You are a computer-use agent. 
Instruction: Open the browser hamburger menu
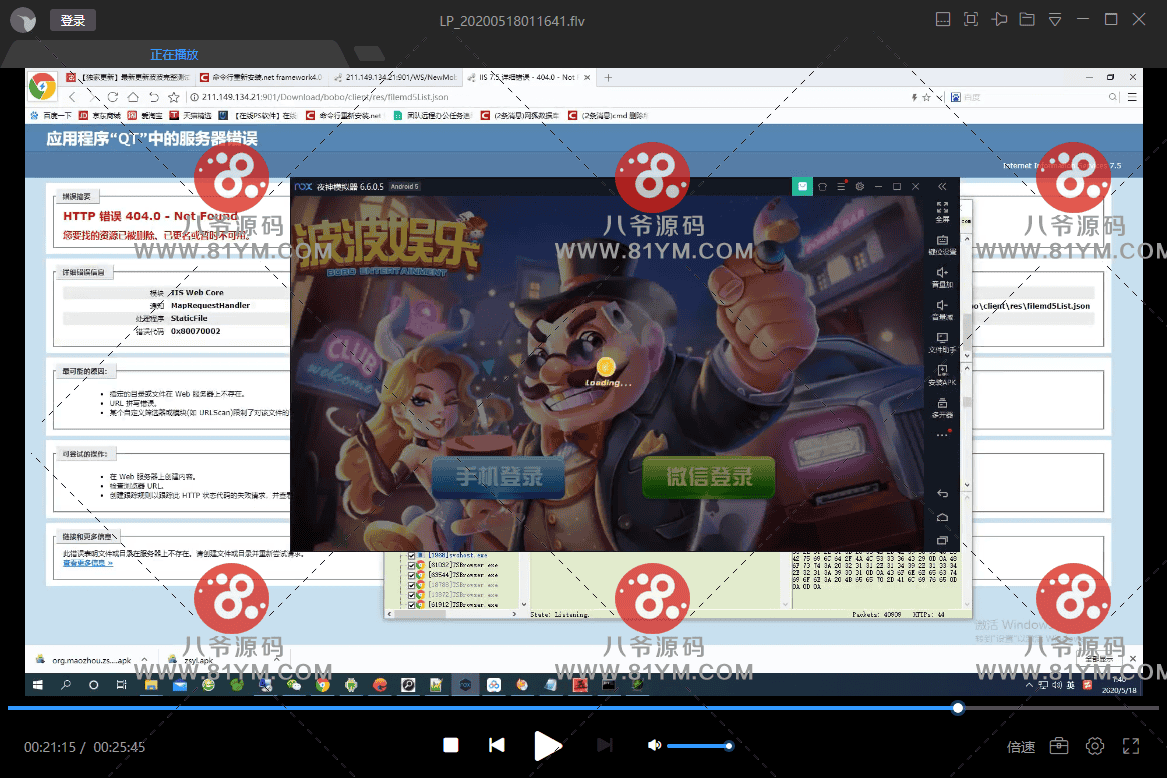coord(1132,97)
